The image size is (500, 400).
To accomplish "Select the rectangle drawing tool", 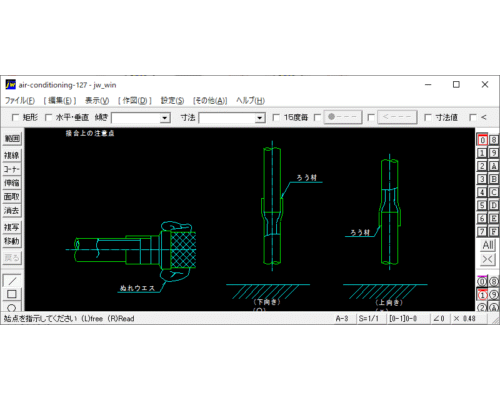I will [12, 294].
